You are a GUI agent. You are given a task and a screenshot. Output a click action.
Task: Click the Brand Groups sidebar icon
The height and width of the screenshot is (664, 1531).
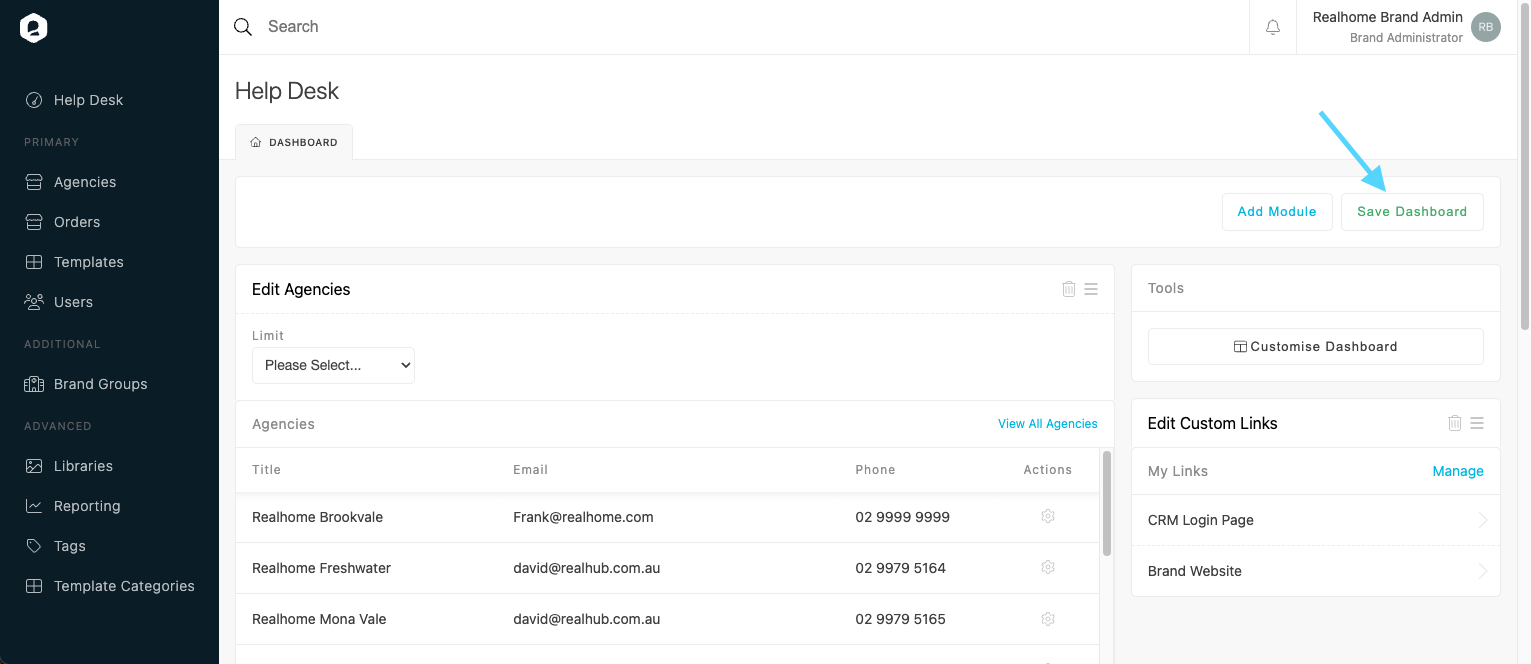pos(34,384)
